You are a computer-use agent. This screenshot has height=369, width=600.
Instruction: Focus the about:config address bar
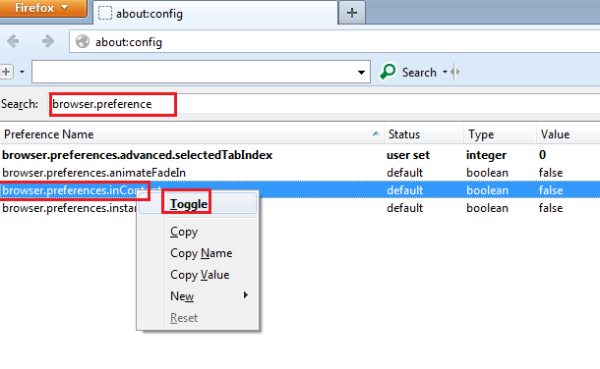334,42
